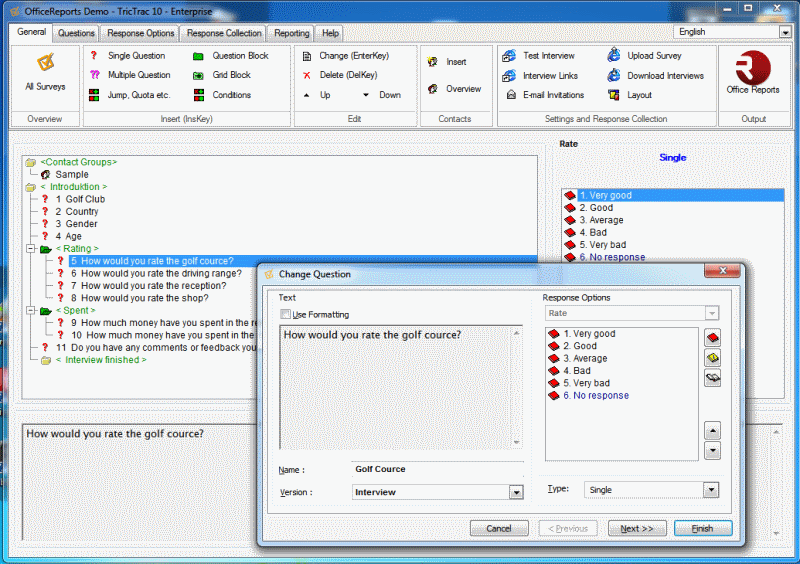Click third response option tool icon in dialog
The height and width of the screenshot is (564, 800).
click(x=712, y=378)
